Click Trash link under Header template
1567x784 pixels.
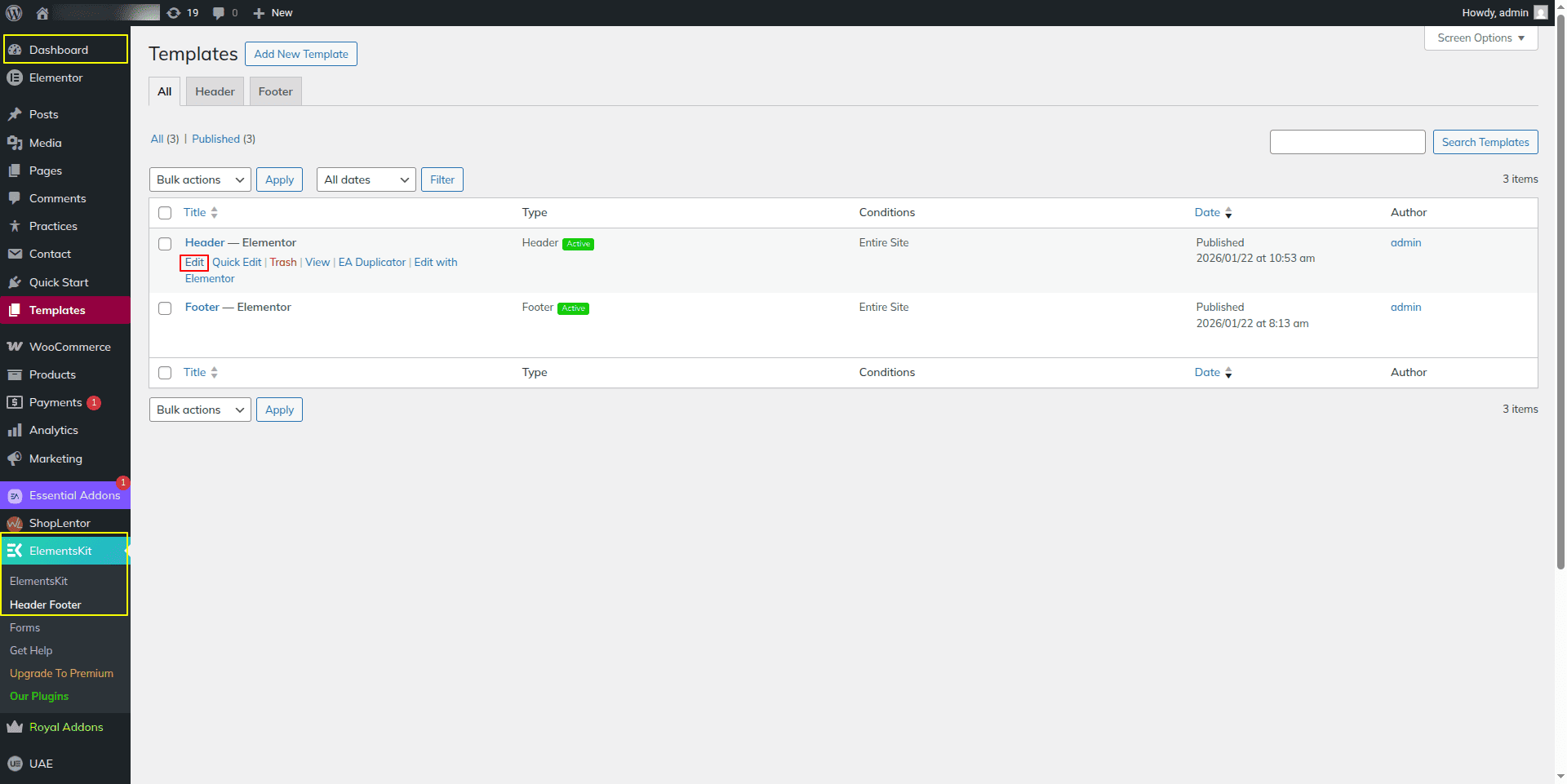point(283,262)
